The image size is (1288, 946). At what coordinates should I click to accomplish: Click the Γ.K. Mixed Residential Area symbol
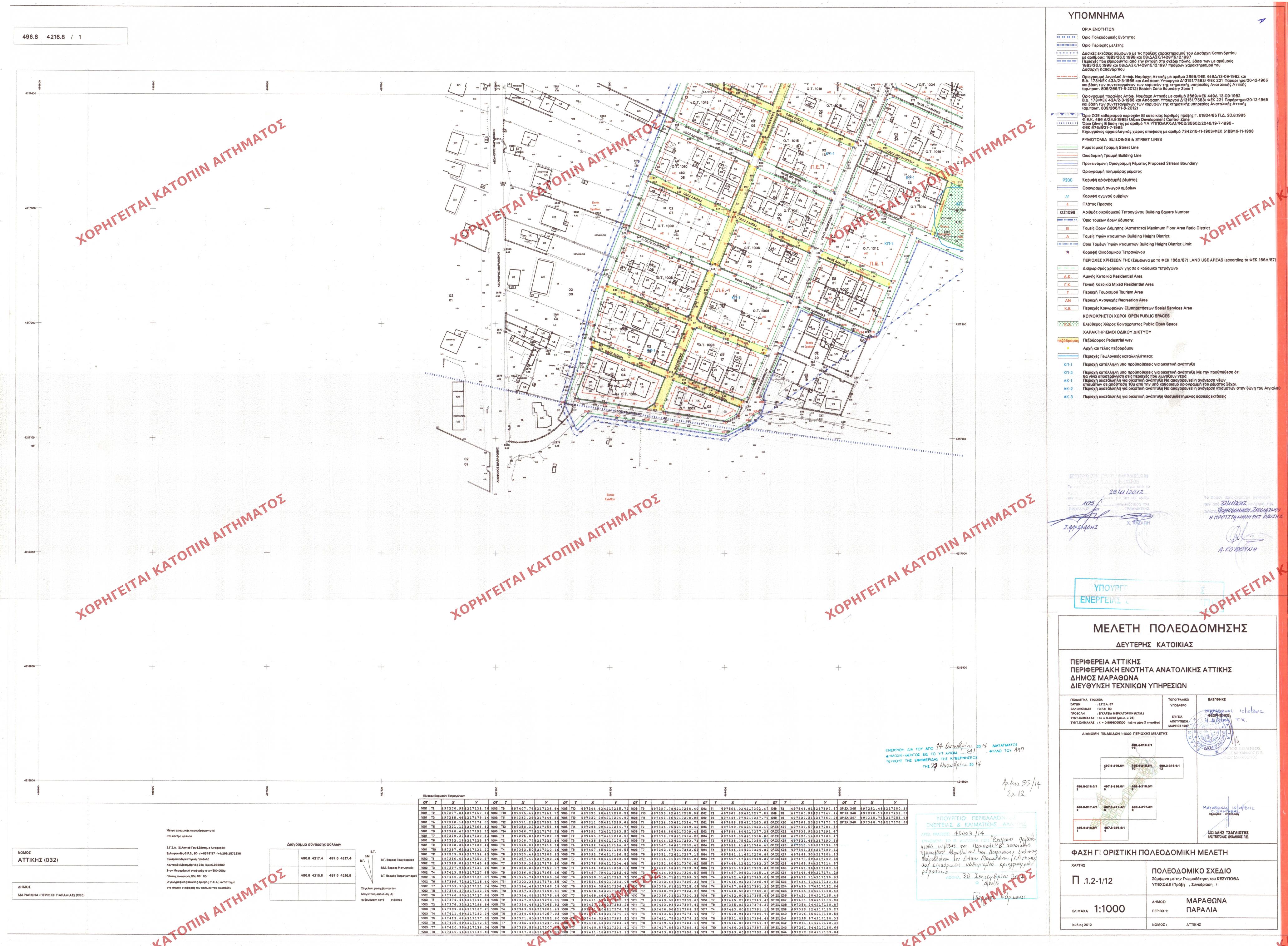[x=1067, y=284]
